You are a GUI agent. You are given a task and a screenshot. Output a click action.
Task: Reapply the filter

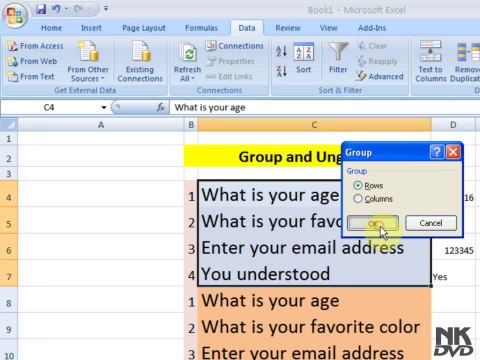pyautogui.click(x=377, y=61)
